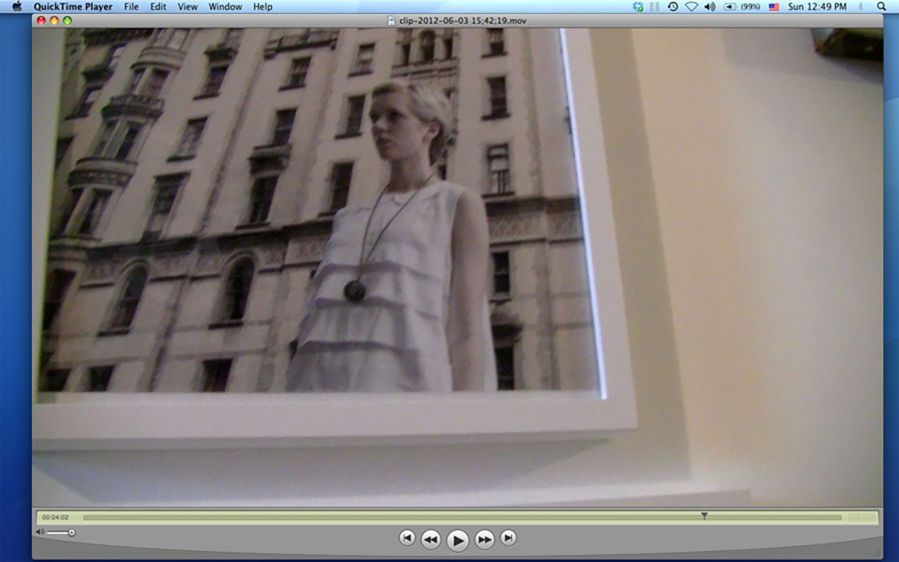Click the rewind button

pyautogui.click(x=430, y=539)
